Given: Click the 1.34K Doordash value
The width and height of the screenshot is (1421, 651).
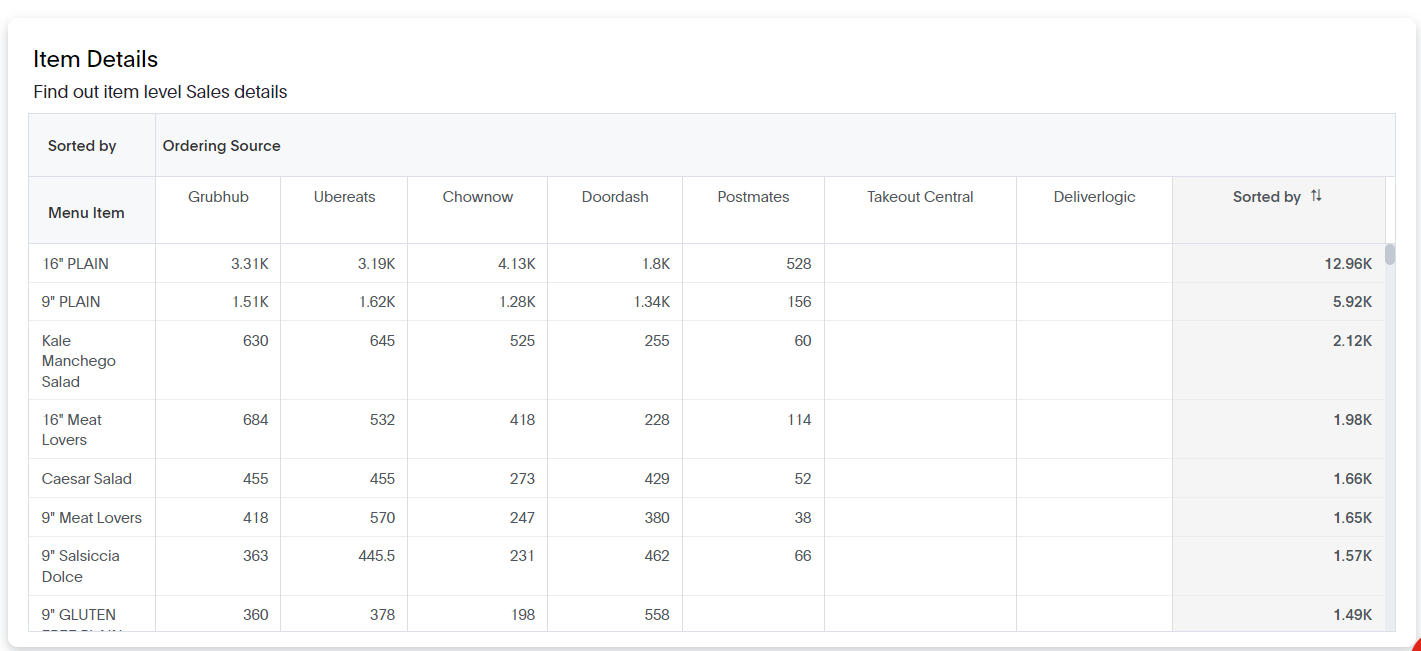Looking at the screenshot, I should click(x=652, y=302).
